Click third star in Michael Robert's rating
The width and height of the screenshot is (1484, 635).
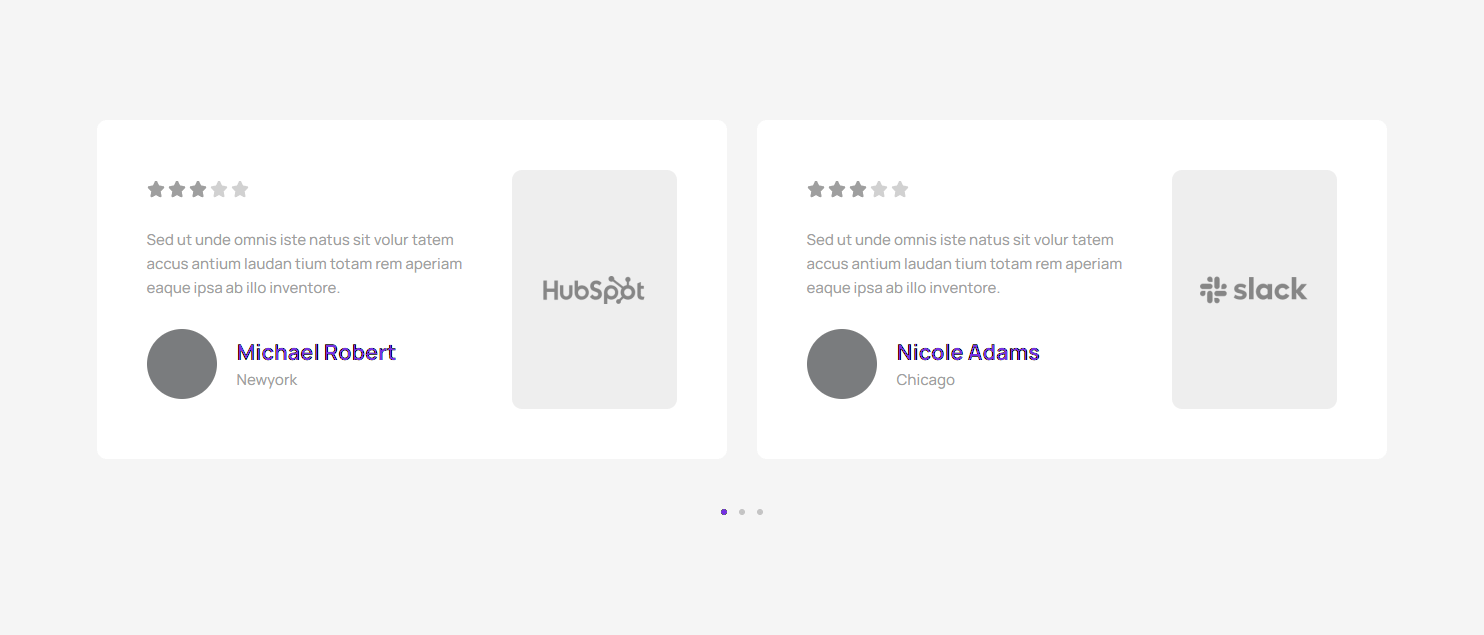coord(198,189)
